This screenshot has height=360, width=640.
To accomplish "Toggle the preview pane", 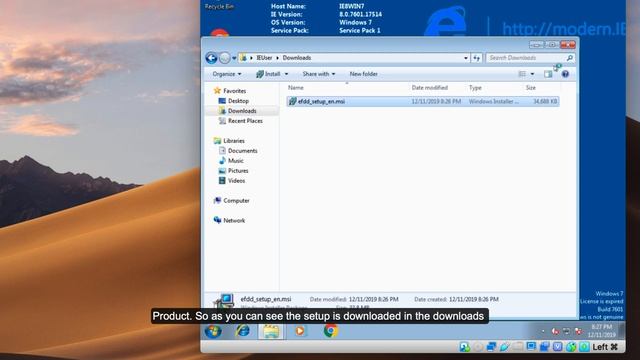I will pos(548,74).
